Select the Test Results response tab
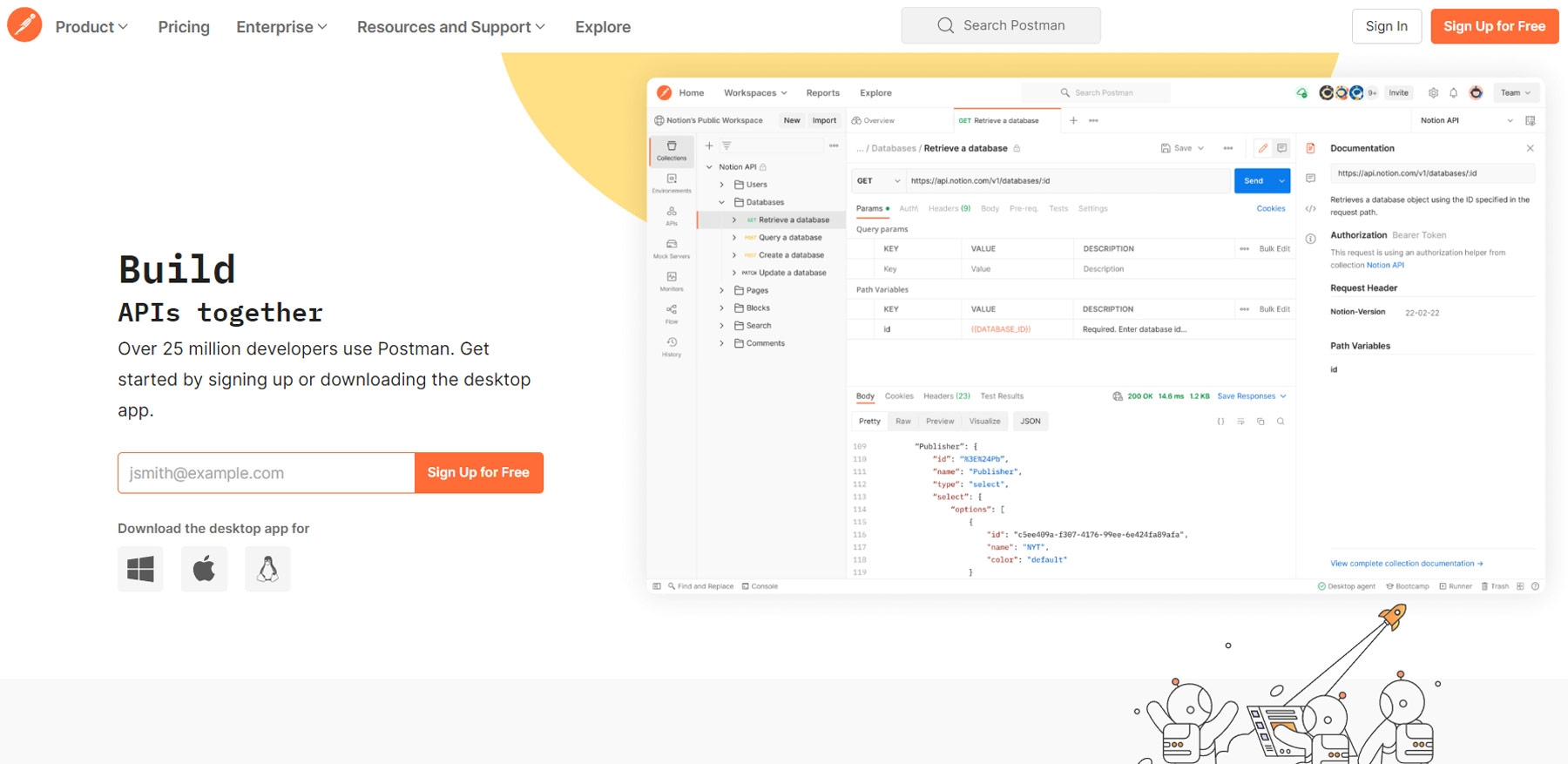1568x764 pixels. [x=1002, y=396]
